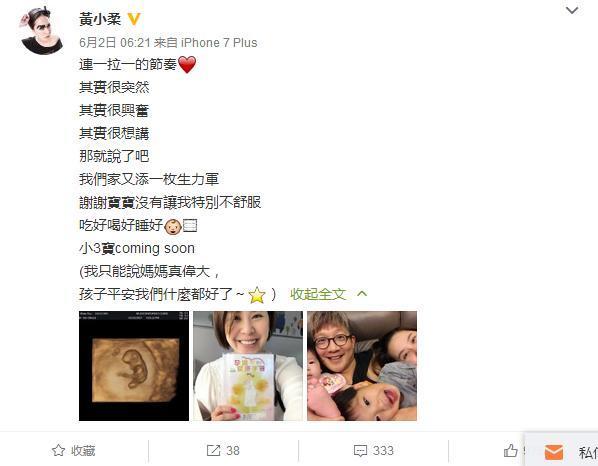Open the woman holding booklet photo
This screenshot has width=598, height=466.
(248, 366)
